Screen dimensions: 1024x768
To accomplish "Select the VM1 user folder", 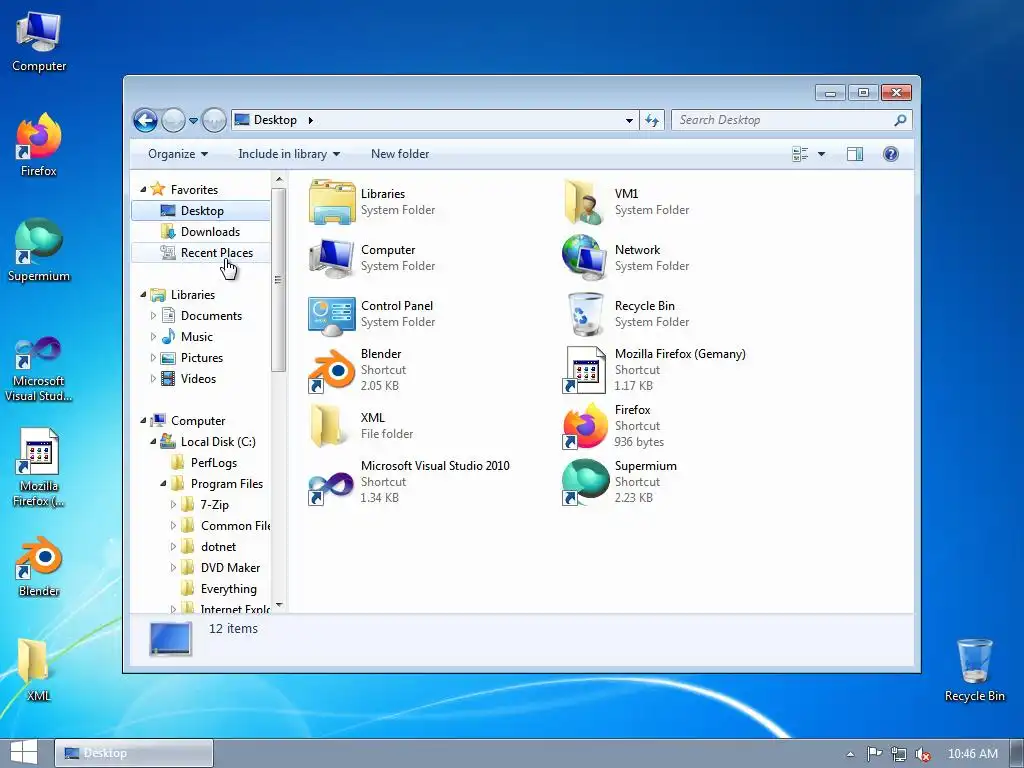I will [626, 202].
